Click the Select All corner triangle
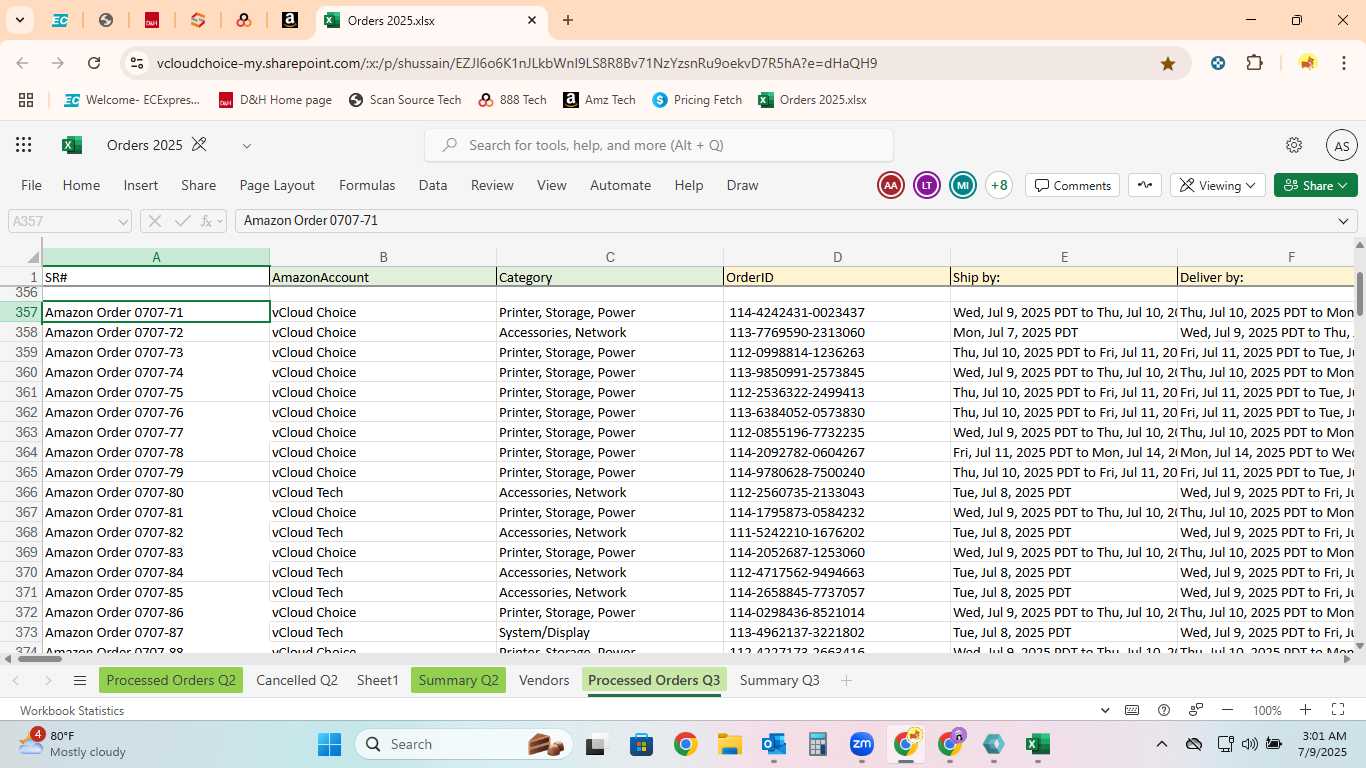1366x768 pixels. [33, 257]
